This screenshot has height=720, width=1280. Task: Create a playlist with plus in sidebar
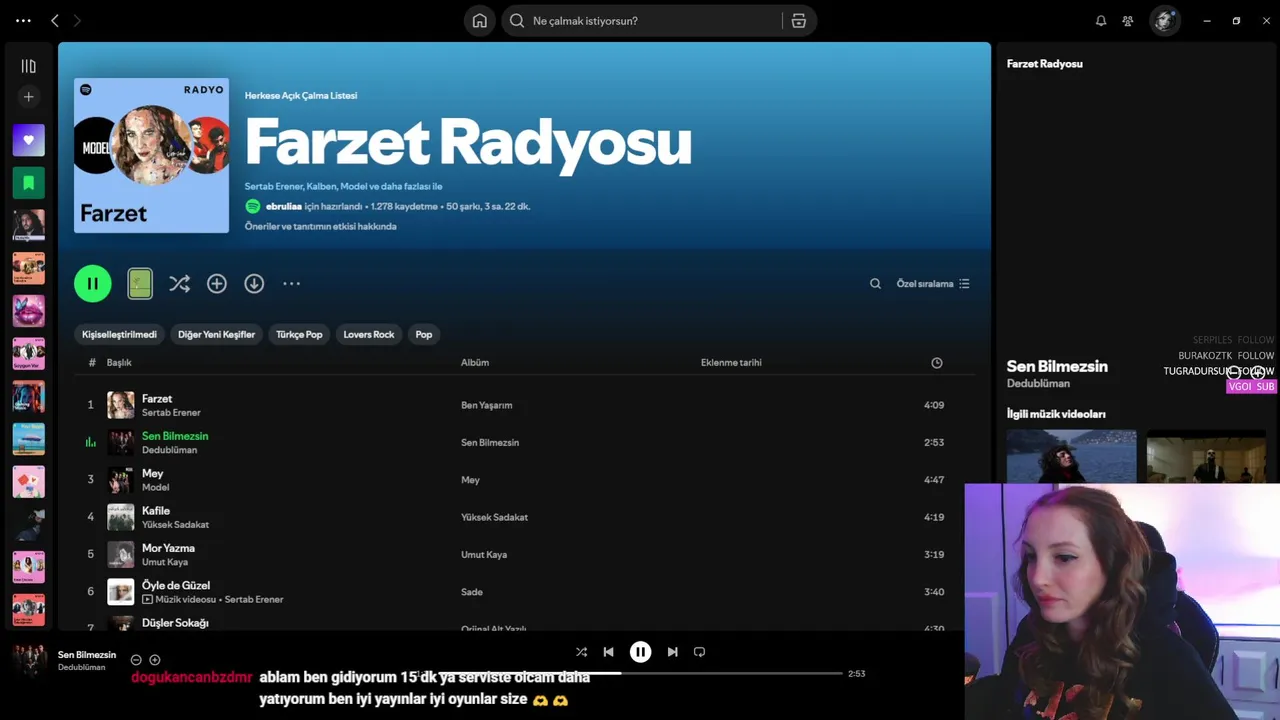point(28,97)
